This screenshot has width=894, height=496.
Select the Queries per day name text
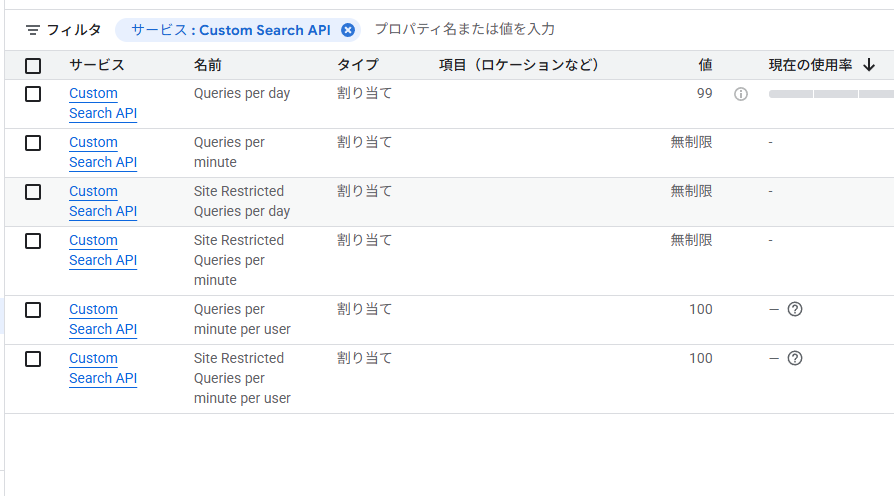tap(242, 93)
